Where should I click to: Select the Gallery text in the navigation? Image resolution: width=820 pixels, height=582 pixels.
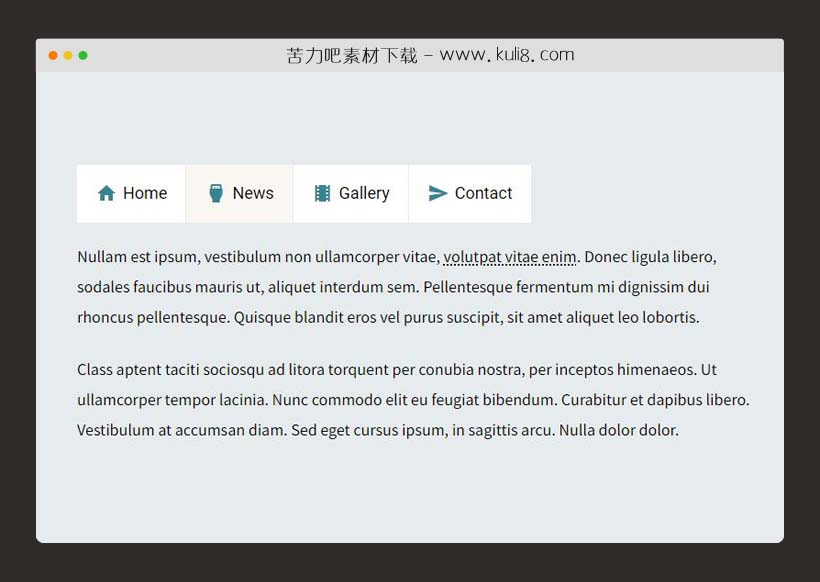pyautogui.click(x=364, y=193)
